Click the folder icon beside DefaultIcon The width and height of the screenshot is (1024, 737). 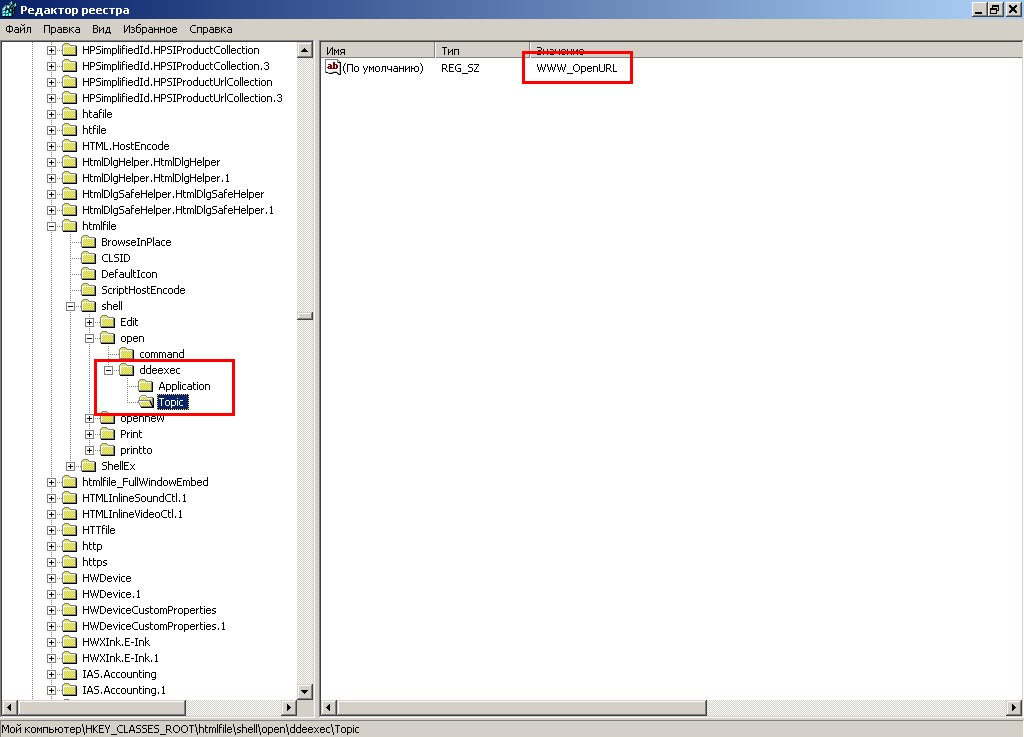pos(88,274)
